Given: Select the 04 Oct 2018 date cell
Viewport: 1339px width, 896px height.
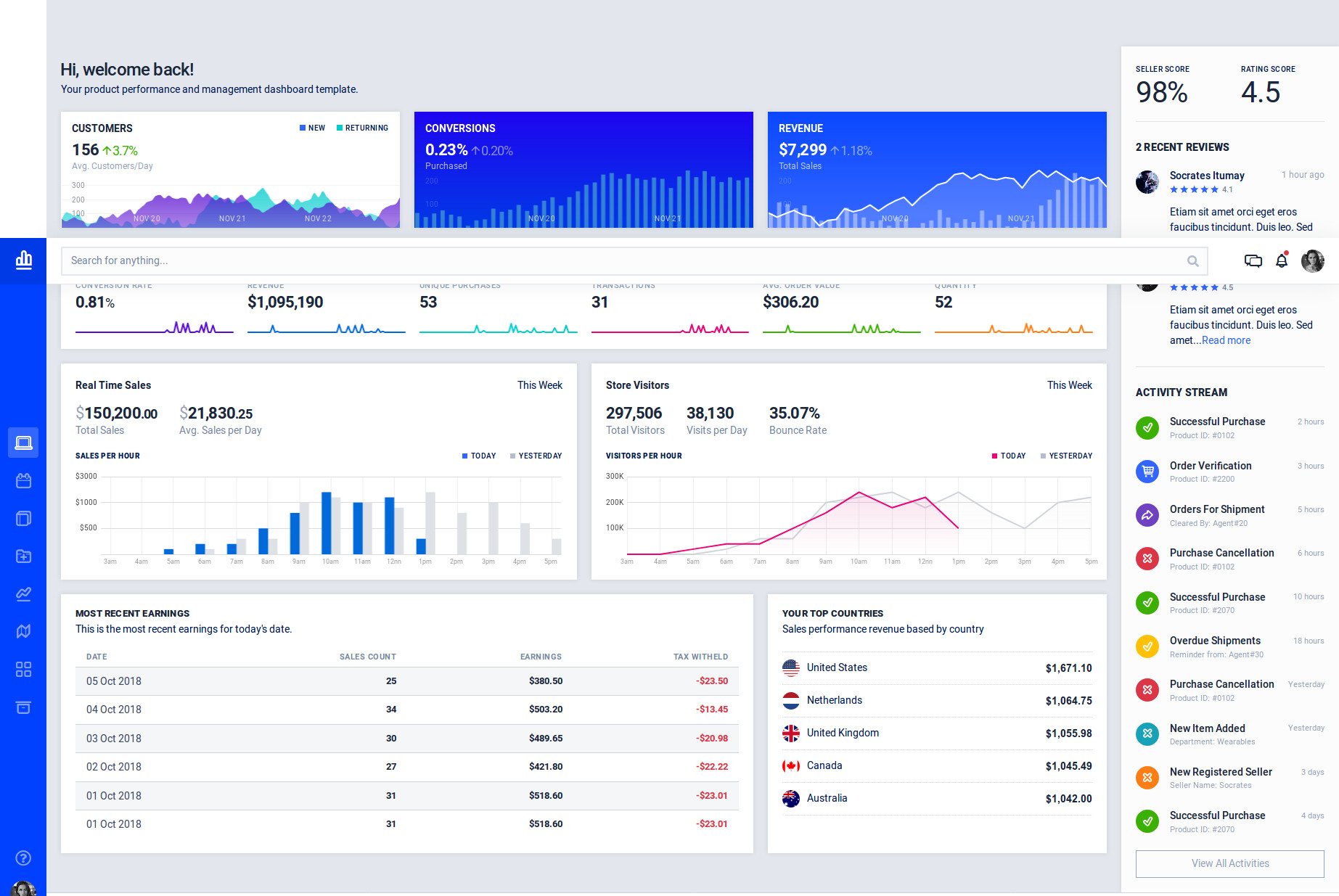Looking at the screenshot, I should (114, 710).
